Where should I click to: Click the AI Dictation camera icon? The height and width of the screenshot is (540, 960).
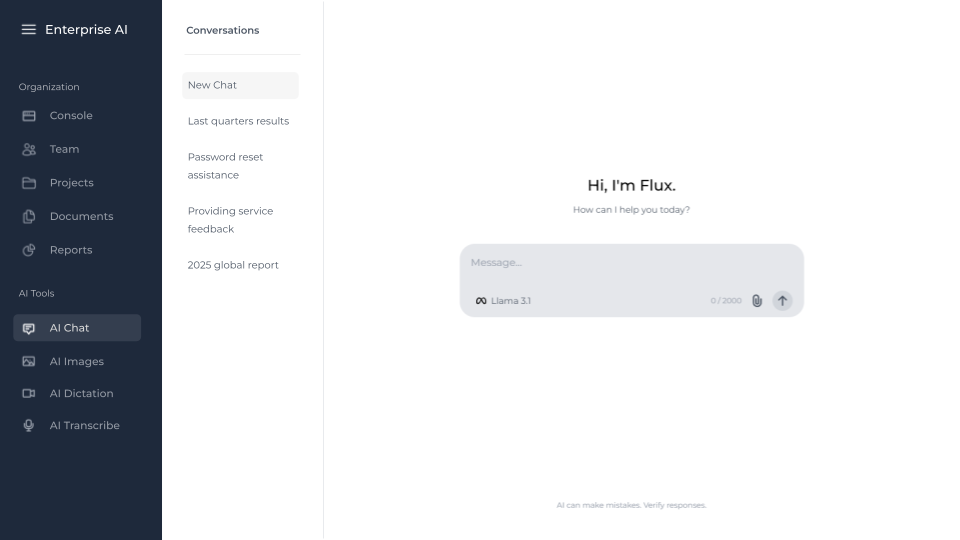29,394
